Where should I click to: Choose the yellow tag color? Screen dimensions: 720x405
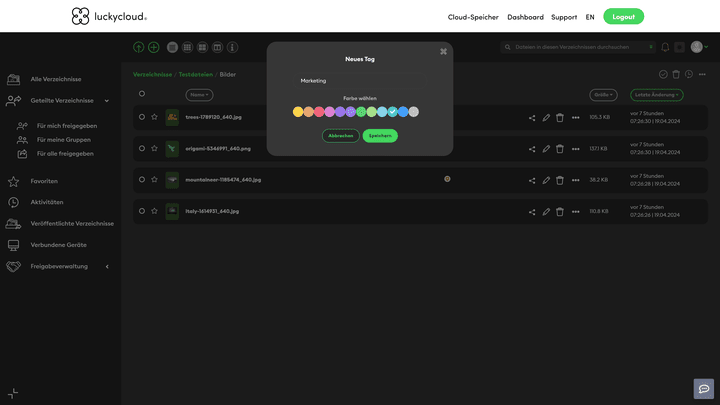click(x=298, y=112)
